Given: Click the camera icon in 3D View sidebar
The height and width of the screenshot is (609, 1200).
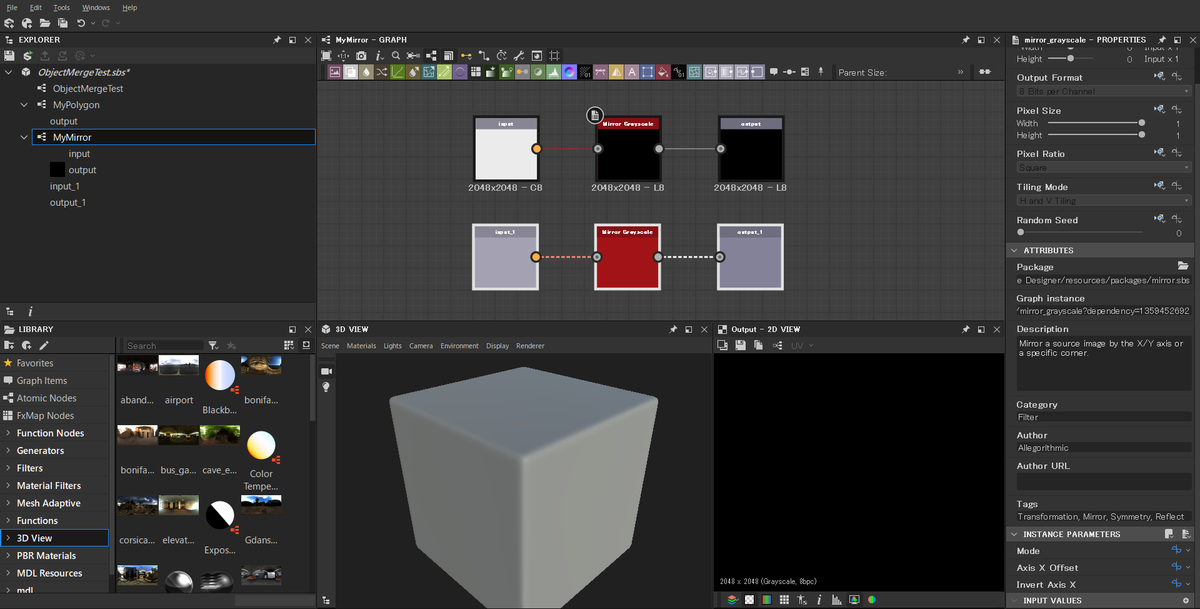Looking at the screenshot, I should coord(326,371).
